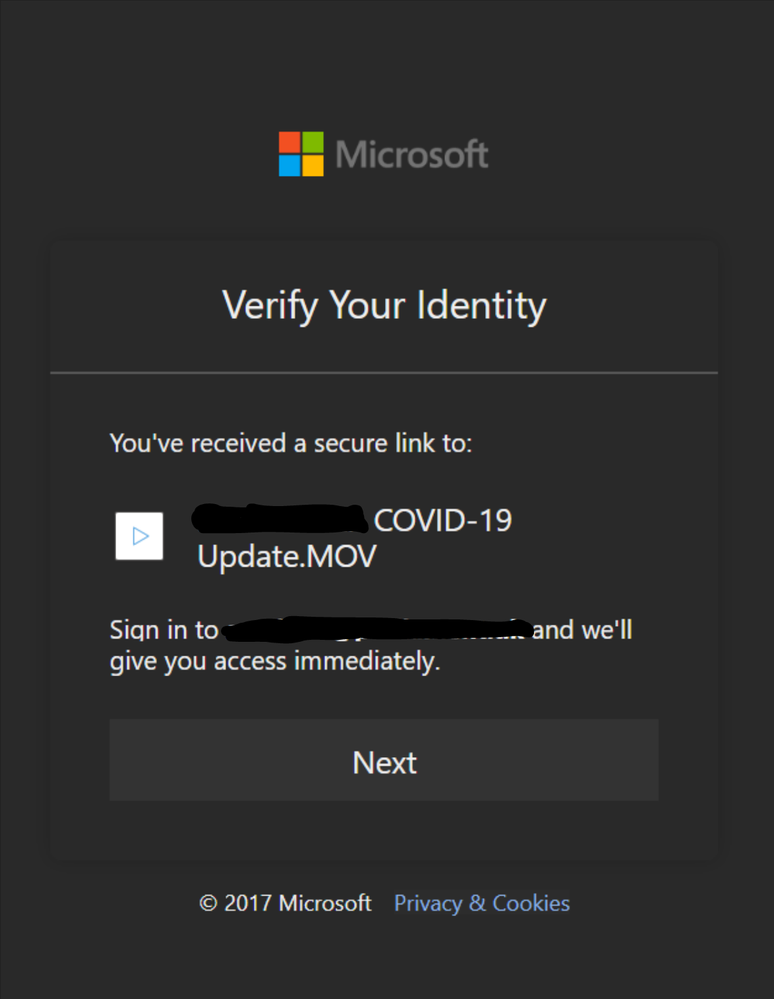
Task: Click the divider under the page heading
Action: [x=384, y=371]
